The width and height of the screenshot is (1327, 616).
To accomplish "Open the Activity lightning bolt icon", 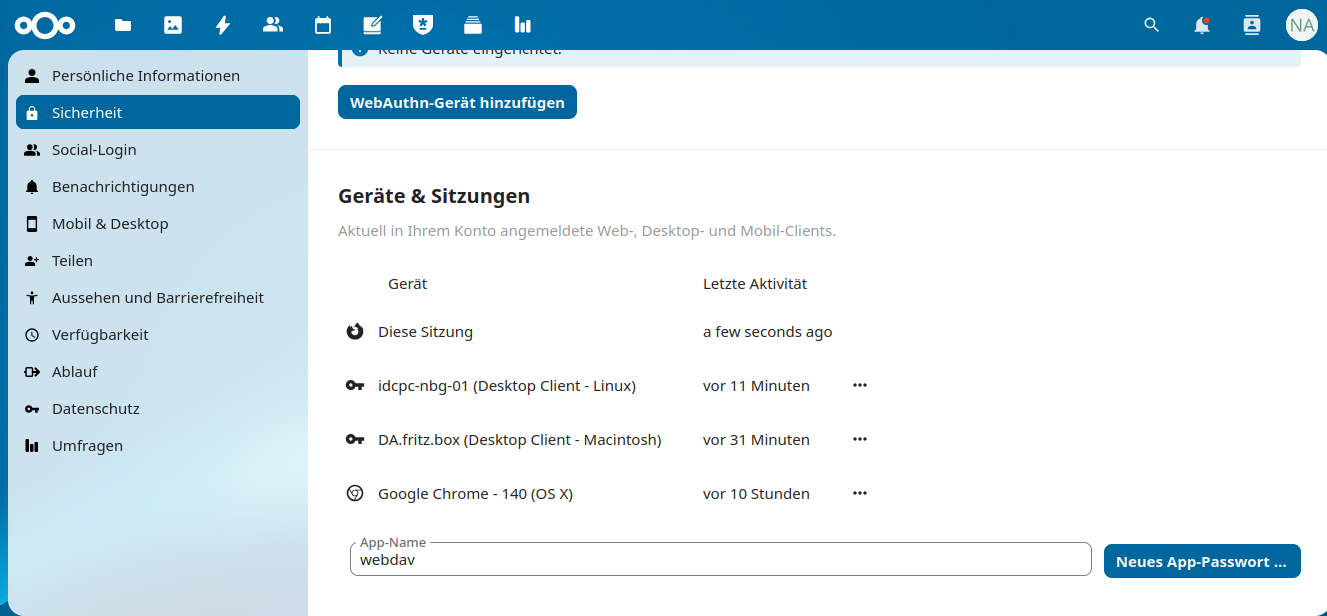I will (223, 25).
